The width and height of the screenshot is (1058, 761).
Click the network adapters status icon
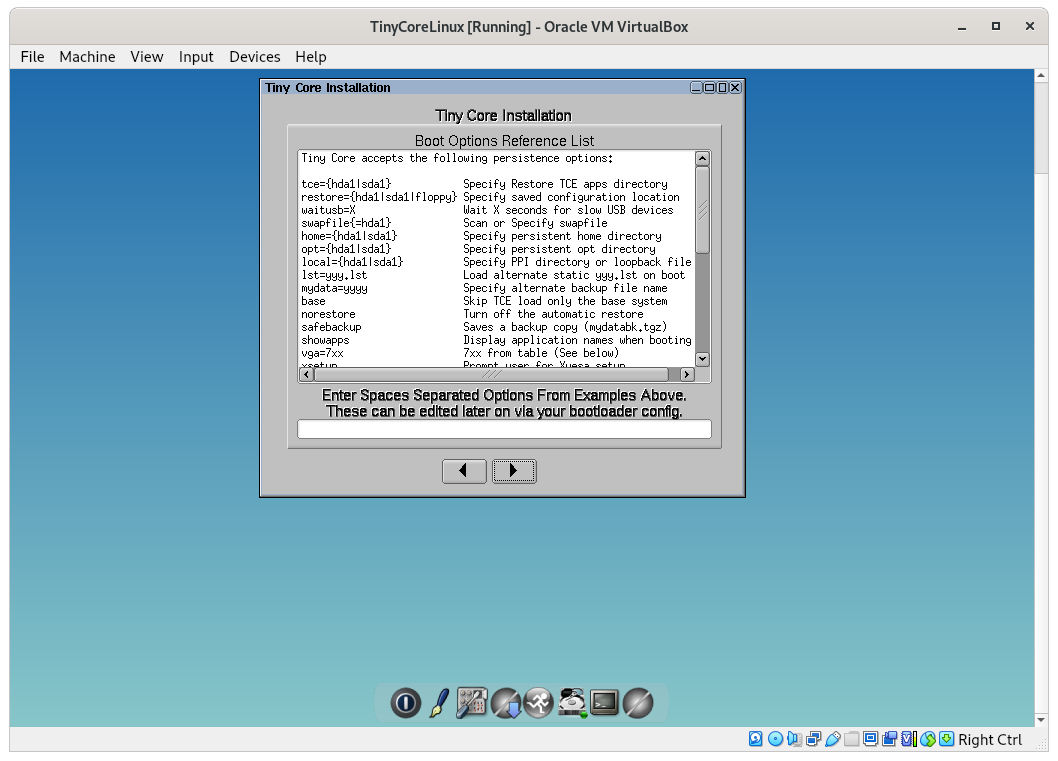click(x=814, y=739)
